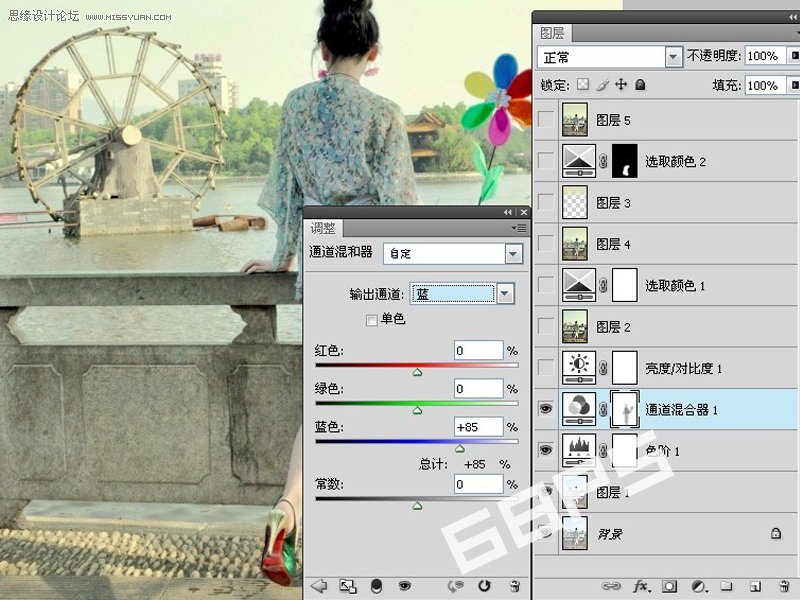Click the constant 常数 slider handle

point(417,505)
